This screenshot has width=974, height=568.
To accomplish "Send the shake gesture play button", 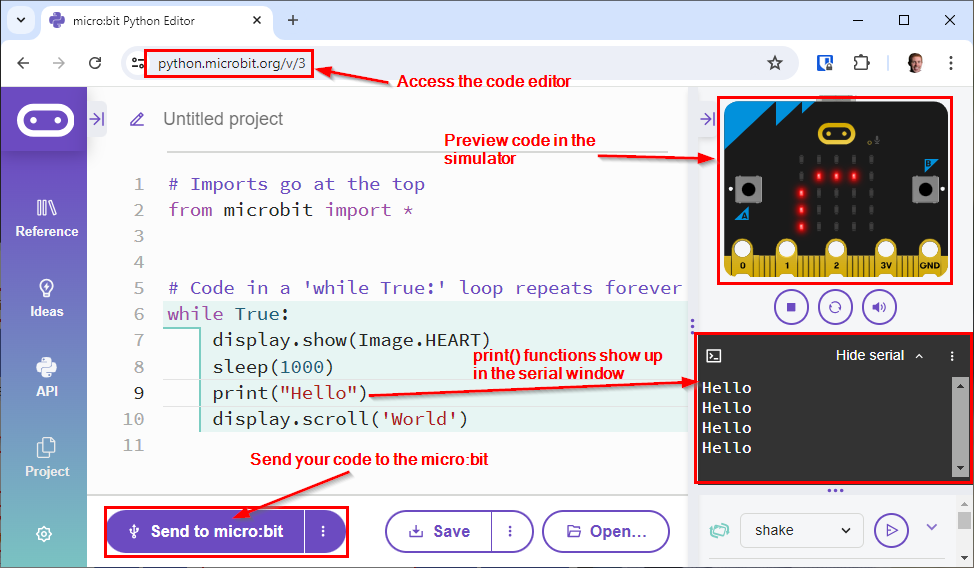I will pyautogui.click(x=891, y=530).
